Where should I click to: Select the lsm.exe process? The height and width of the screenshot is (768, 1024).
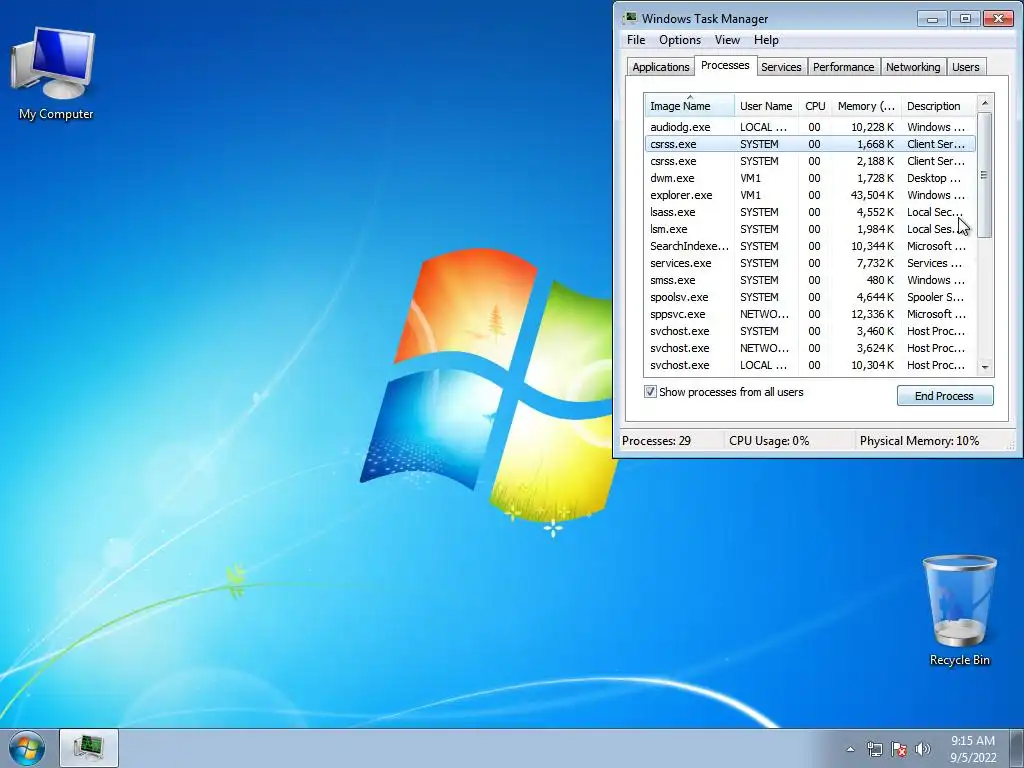[810, 229]
